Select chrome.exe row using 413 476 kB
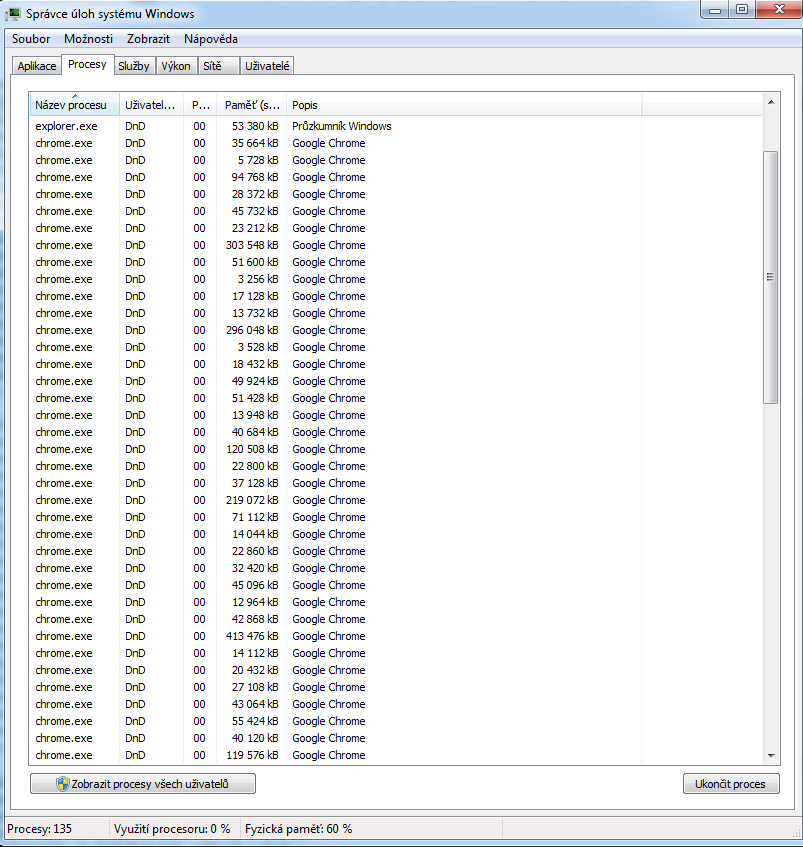This screenshot has height=847, width=803. (336, 636)
